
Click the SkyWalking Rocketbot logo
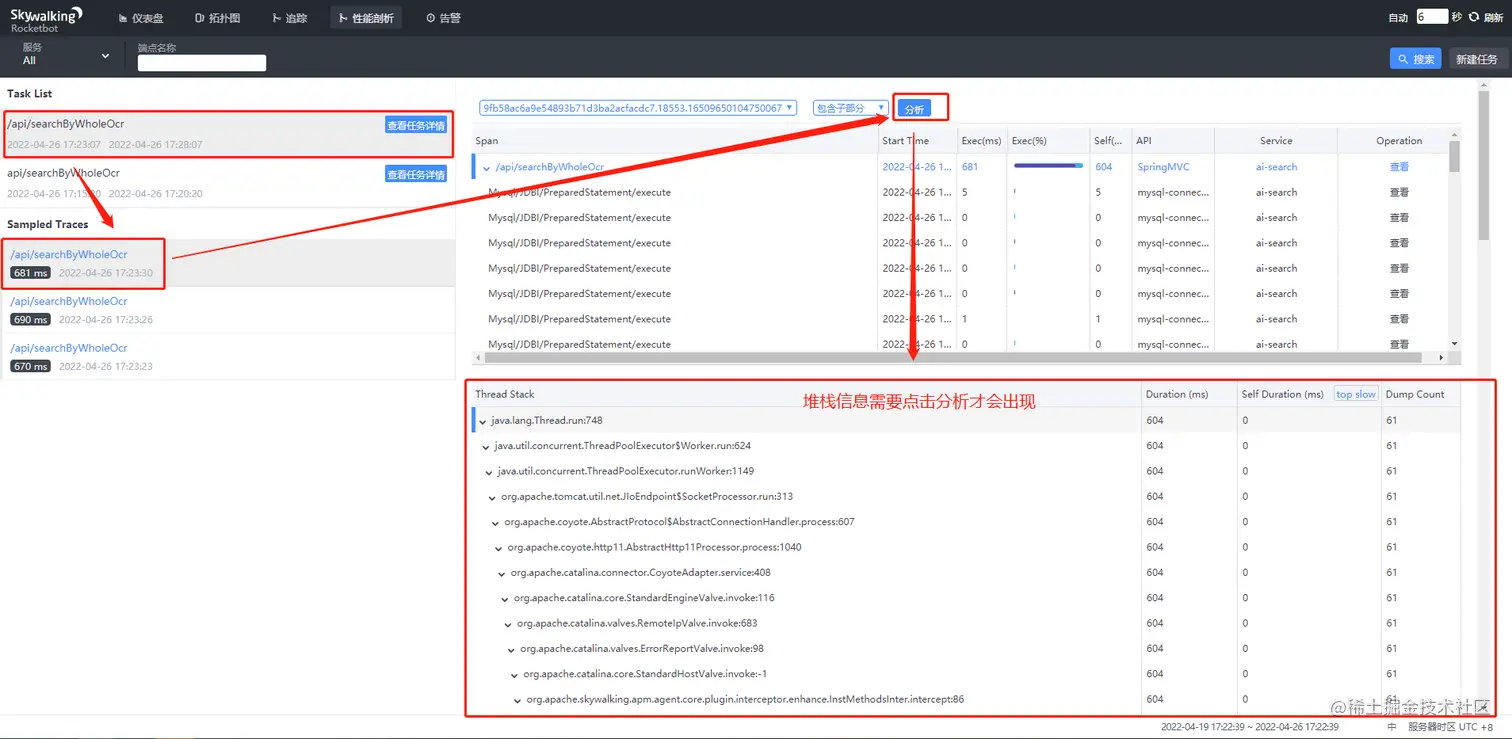pos(47,18)
